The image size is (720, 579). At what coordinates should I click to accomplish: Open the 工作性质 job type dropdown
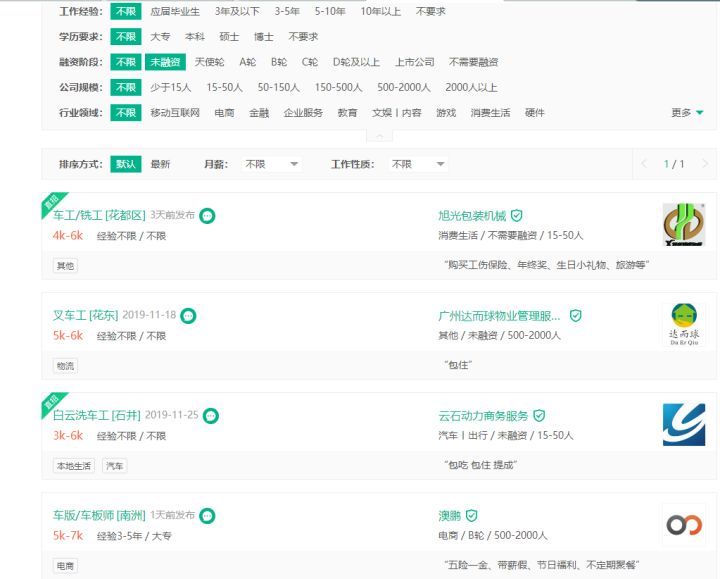point(417,164)
